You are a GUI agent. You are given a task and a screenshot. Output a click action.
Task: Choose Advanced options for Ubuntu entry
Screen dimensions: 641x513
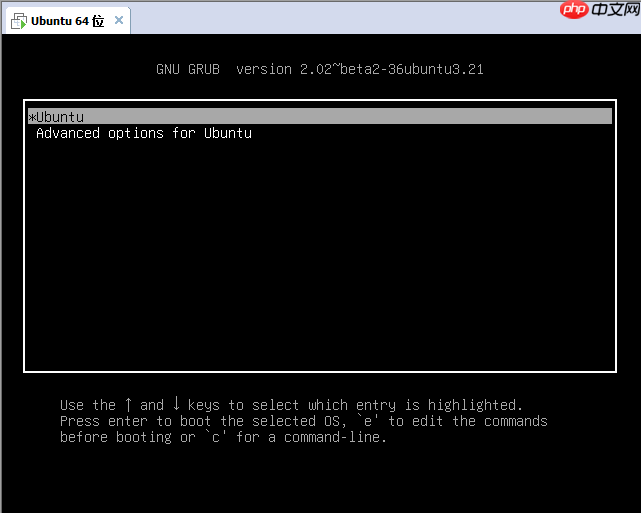pos(144,133)
